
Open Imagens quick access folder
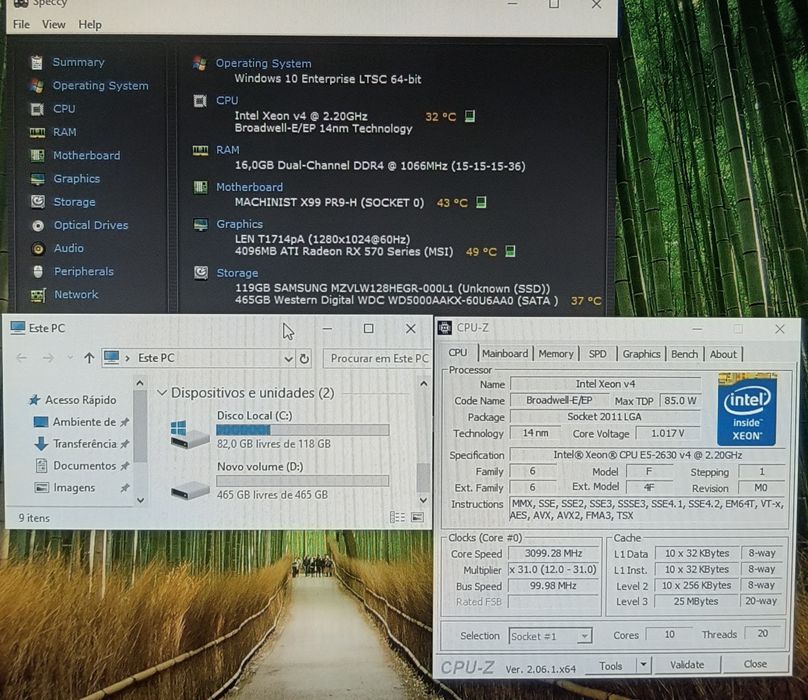tap(80, 488)
